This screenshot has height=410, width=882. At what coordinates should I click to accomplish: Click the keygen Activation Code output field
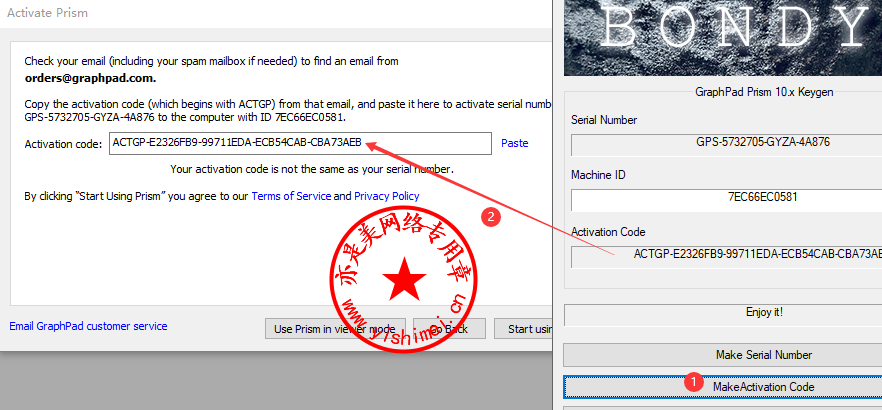[726, 256]
